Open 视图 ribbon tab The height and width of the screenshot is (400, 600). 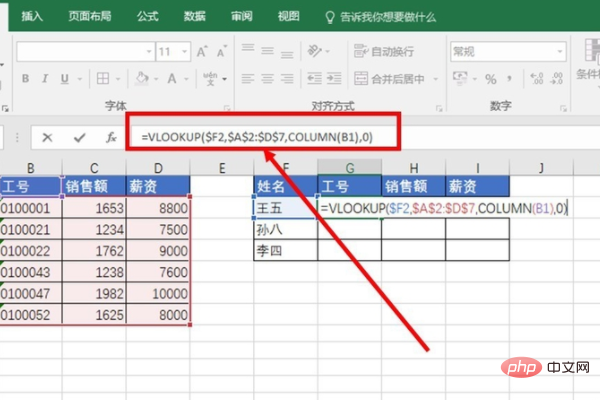289,16
